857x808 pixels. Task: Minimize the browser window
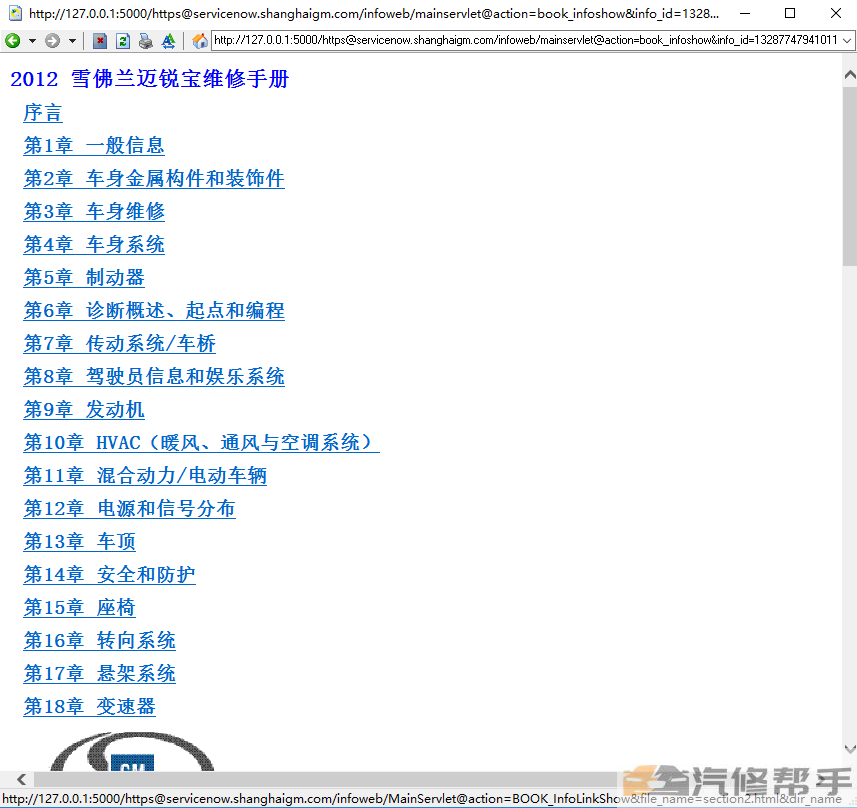(x=744, y=13)
